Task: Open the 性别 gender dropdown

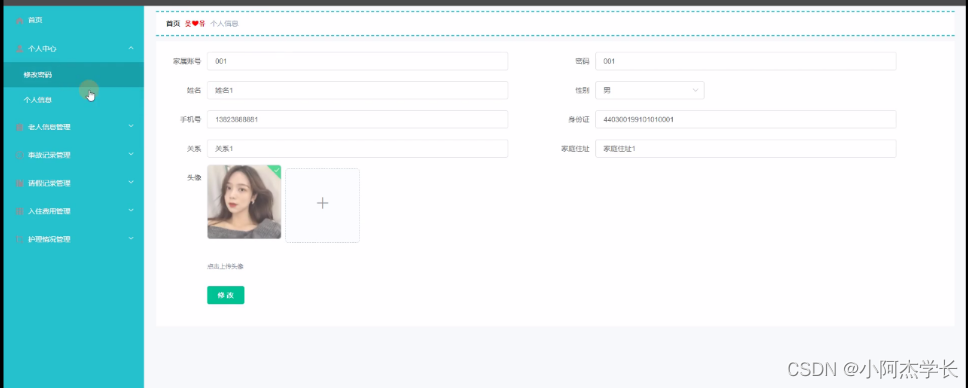Action: click(x=650, y=90)
